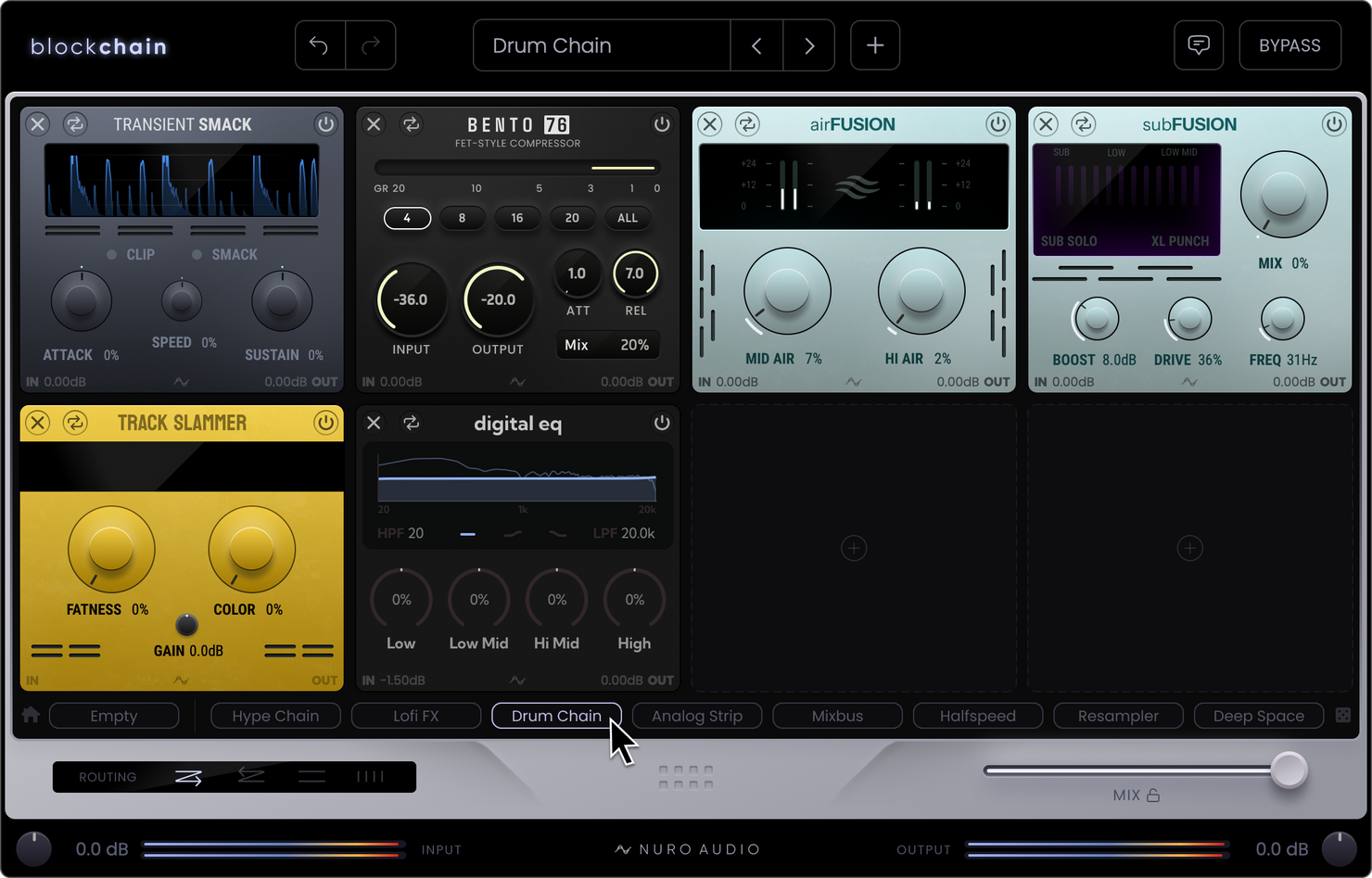Toggle Bento 76 power button
Screen dimensions: 1372x878
662,124
